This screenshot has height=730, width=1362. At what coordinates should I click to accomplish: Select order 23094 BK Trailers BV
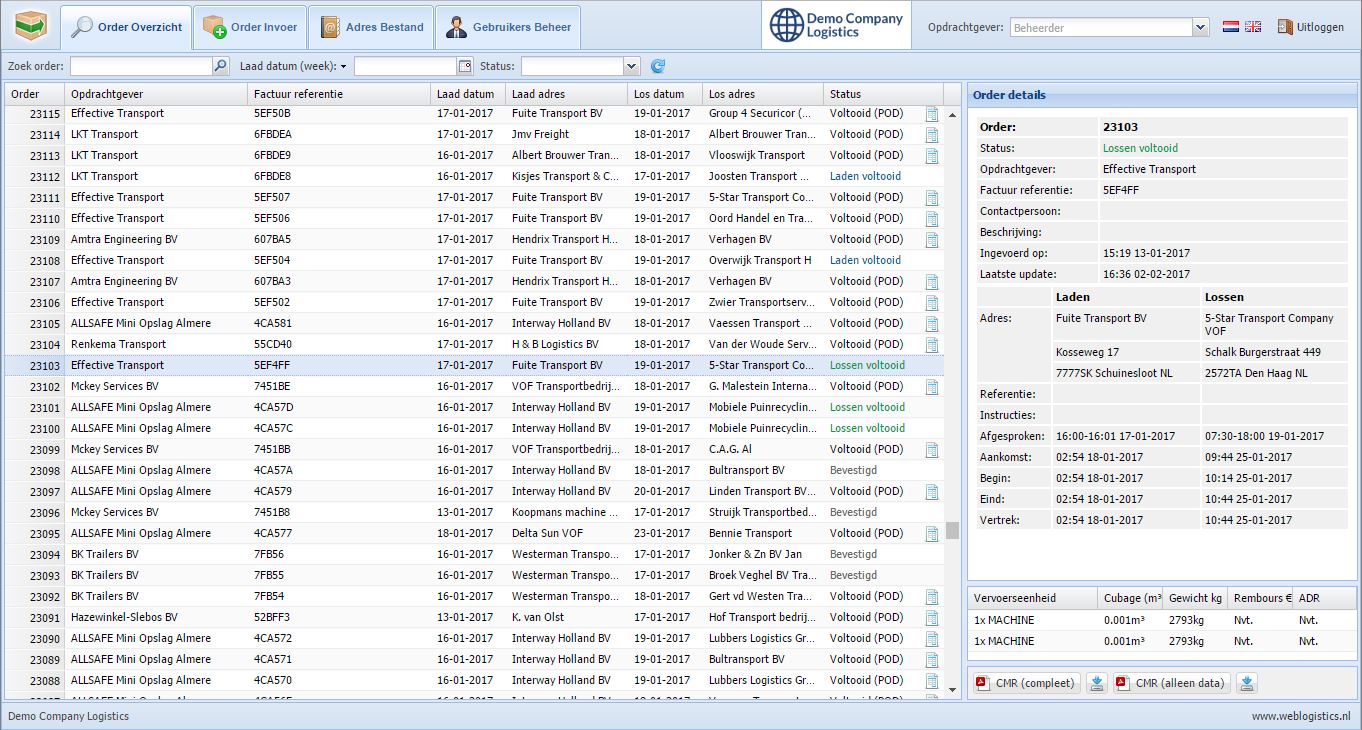[x=474, y=554]
